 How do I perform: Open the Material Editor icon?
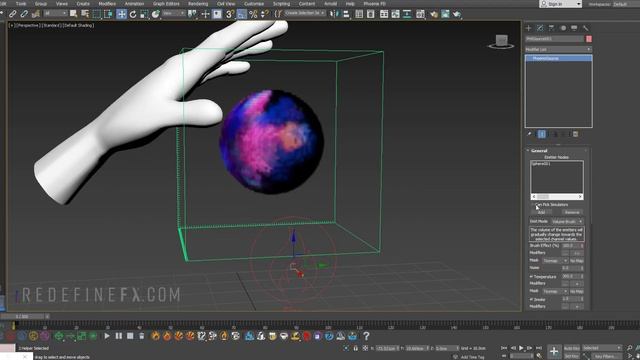click(420, 14)
